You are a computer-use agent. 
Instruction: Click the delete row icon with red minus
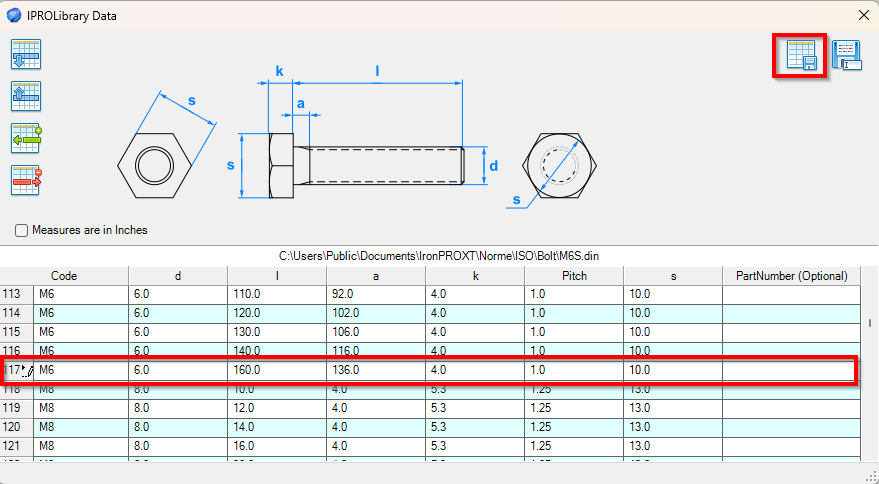(26, 180)
